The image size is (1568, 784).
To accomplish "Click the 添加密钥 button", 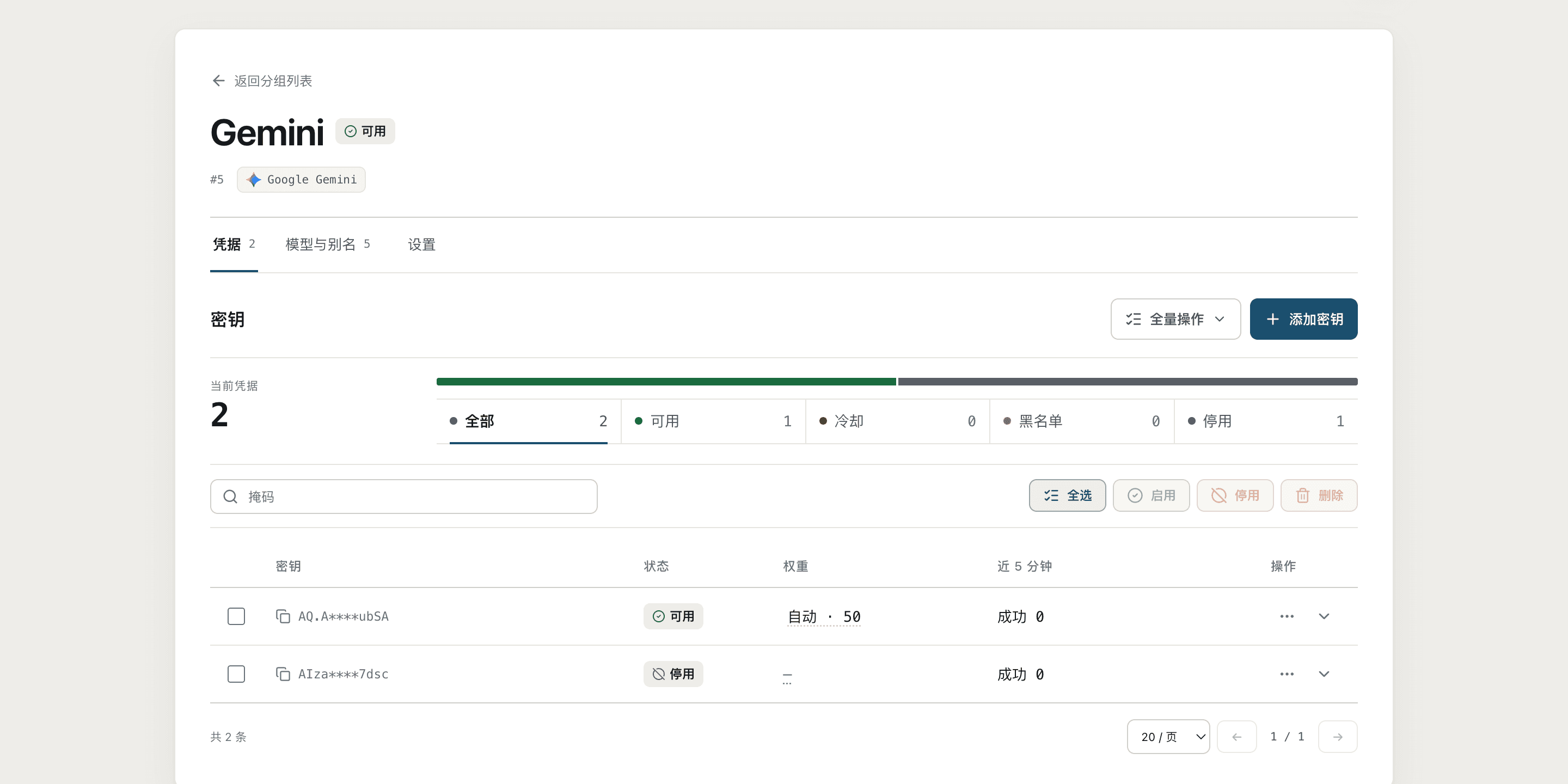I will 1303,319.
